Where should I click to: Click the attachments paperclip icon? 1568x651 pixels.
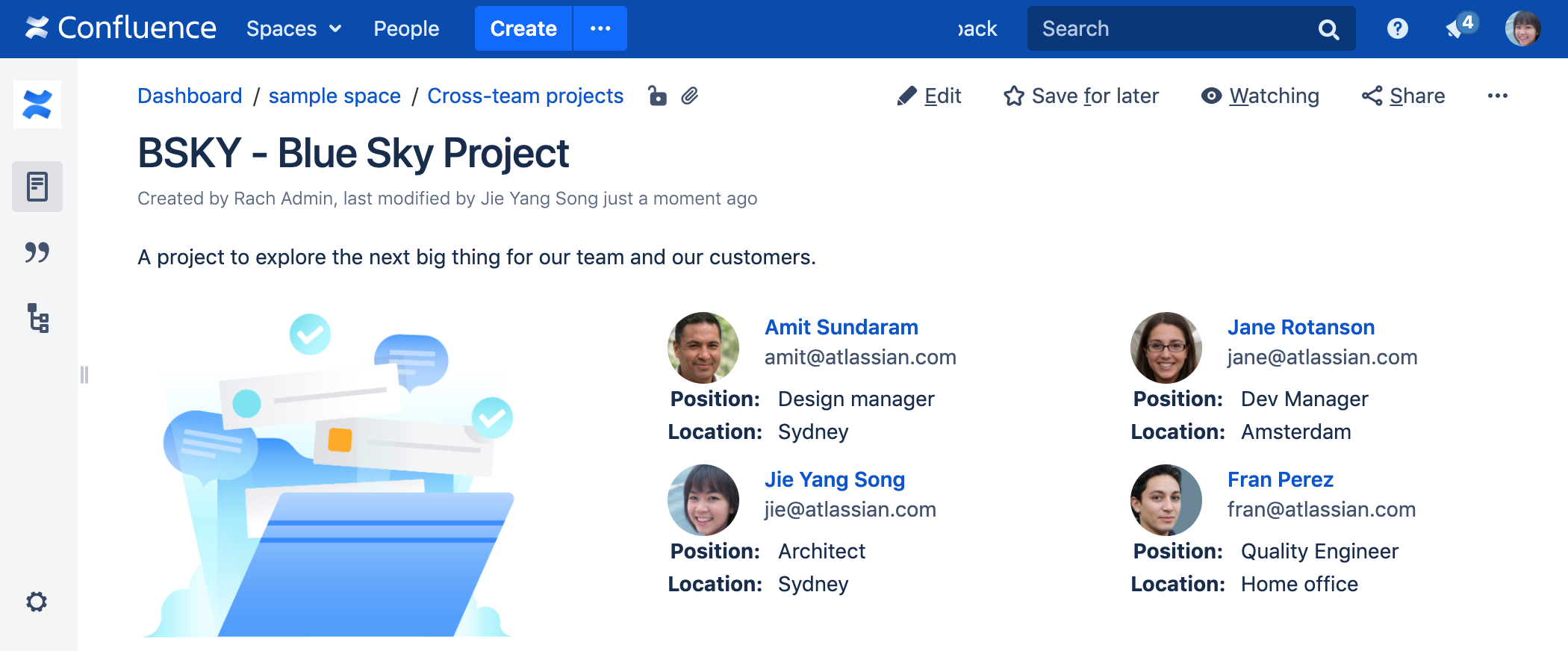[x=690, y=96]
